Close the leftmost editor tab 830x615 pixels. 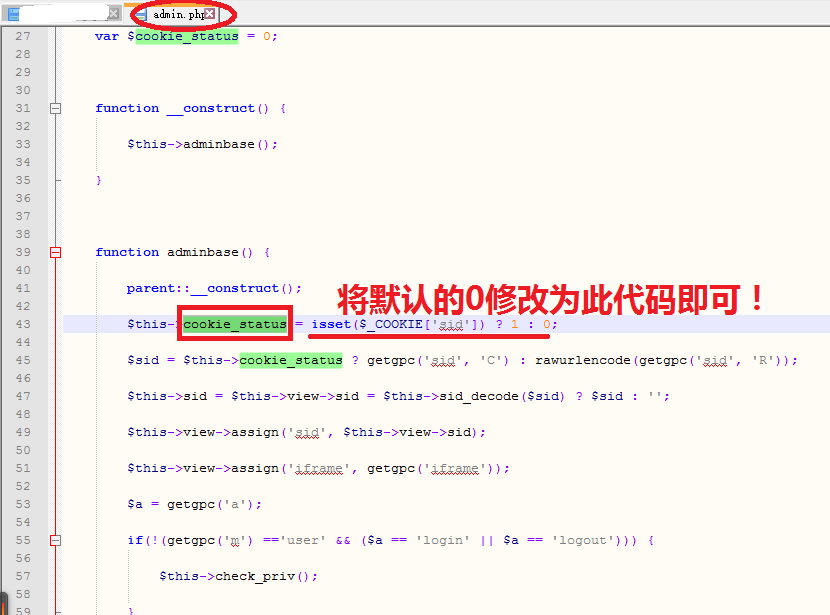pyautogui.click(x=113, y=14)
